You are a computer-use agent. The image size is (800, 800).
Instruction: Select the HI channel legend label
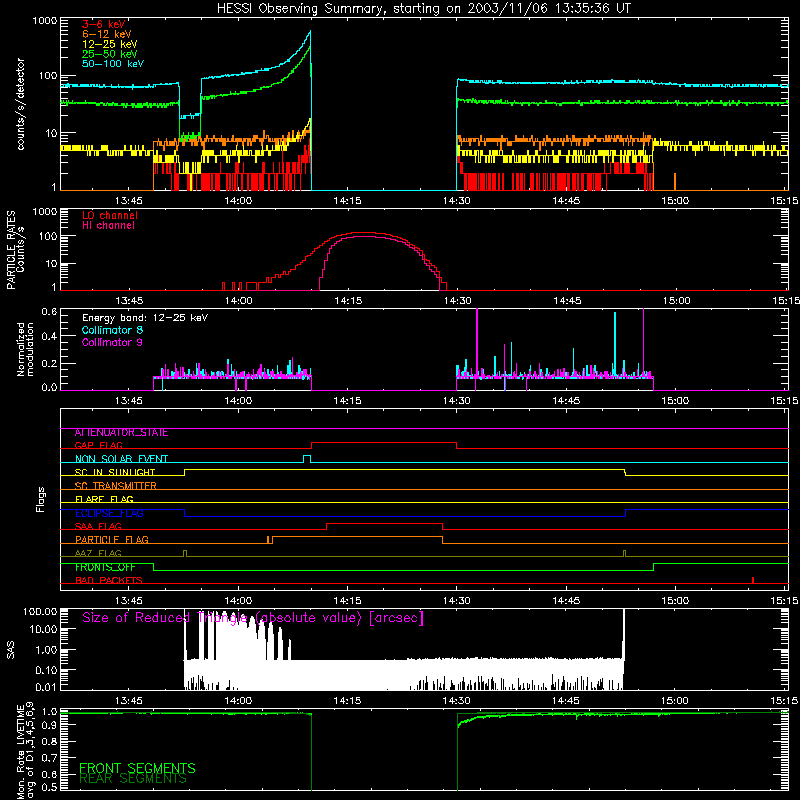click(108, 226)
